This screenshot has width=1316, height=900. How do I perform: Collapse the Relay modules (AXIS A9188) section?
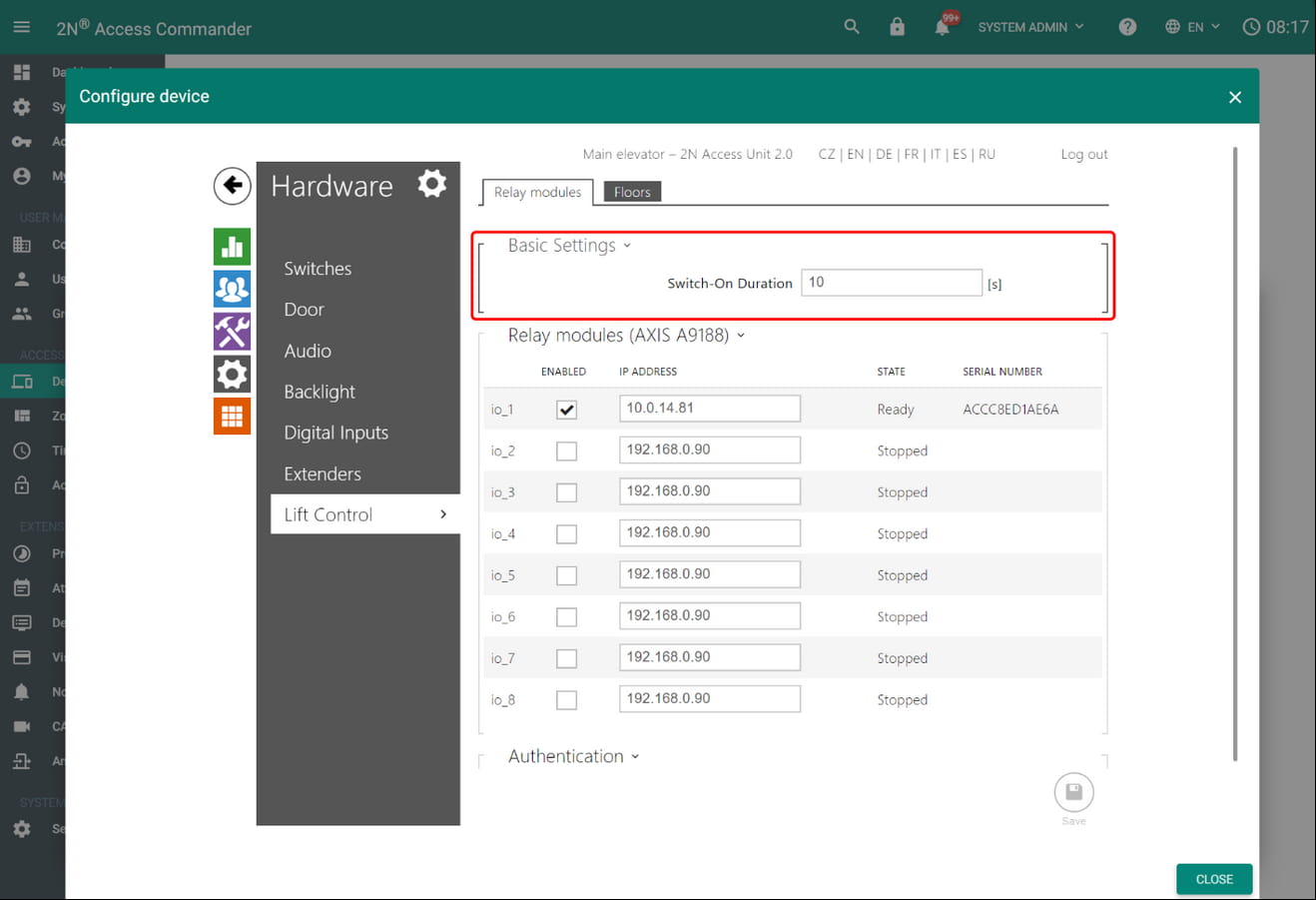click(x=626, y=335)
